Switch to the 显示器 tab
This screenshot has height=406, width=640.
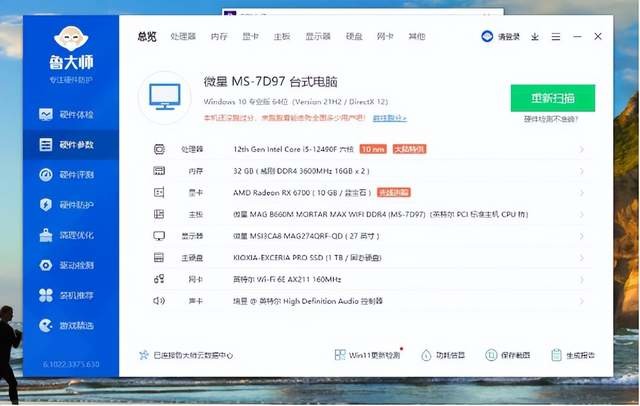click(x=318, y=37)
